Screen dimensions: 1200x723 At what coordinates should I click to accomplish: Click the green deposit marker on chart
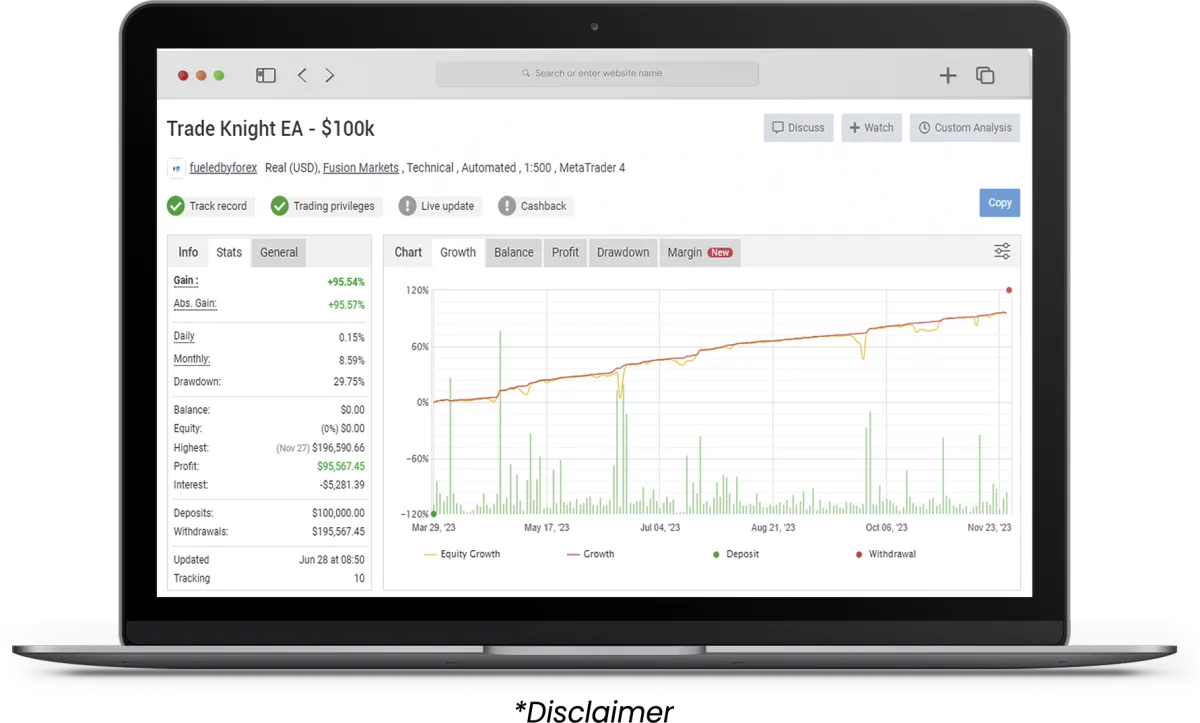point(434,514)
